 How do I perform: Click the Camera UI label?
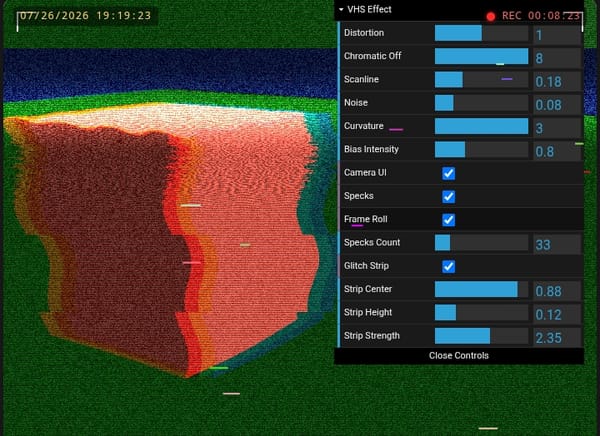click(x=365, y=173)
